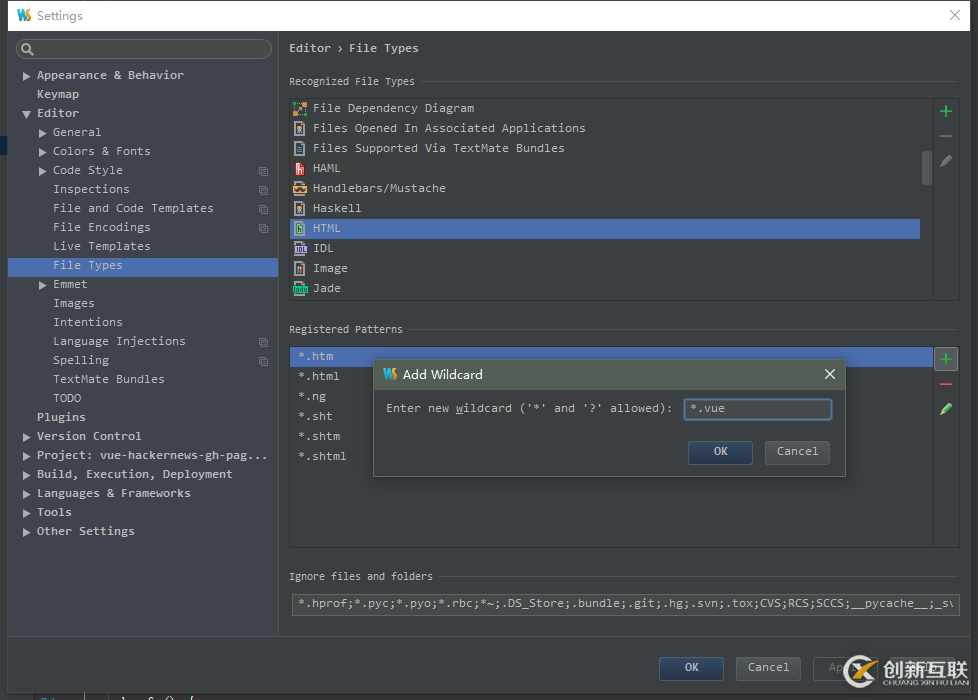Viewport: 978px width, 700px height.
Task: Expand the Build, Execution, Deployment section
Action: click(26, 475)
